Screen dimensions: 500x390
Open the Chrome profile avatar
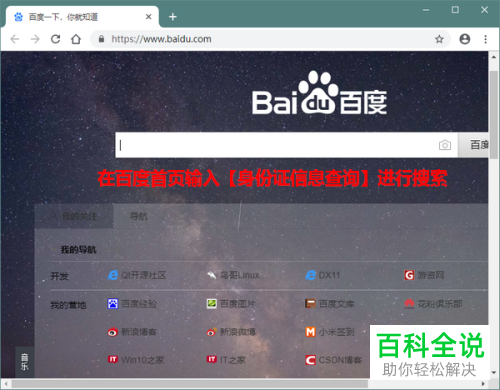coord(465,39)
